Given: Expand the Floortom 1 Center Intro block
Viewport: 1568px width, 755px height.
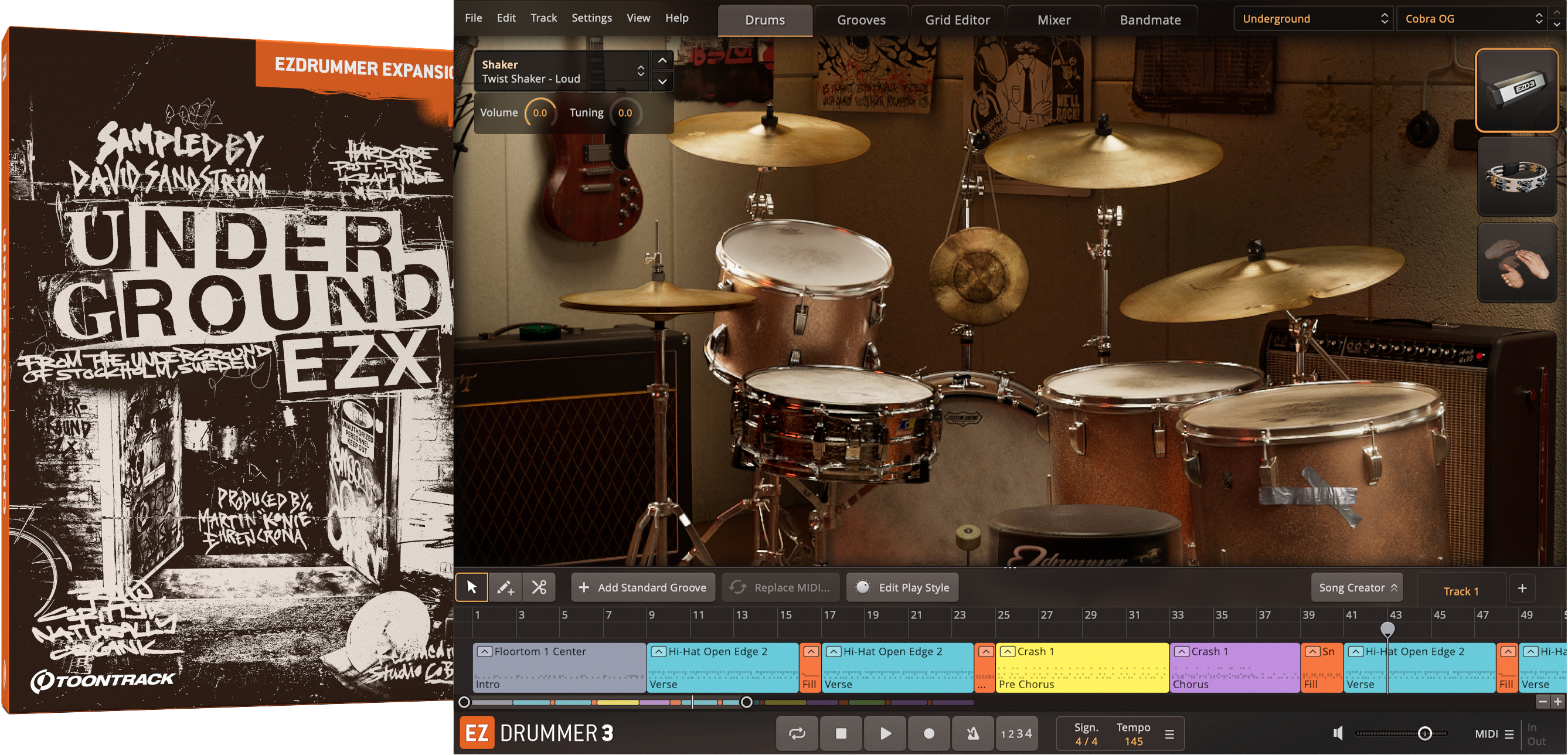Looking at the screenshot, I should click(x=485, y=651).
